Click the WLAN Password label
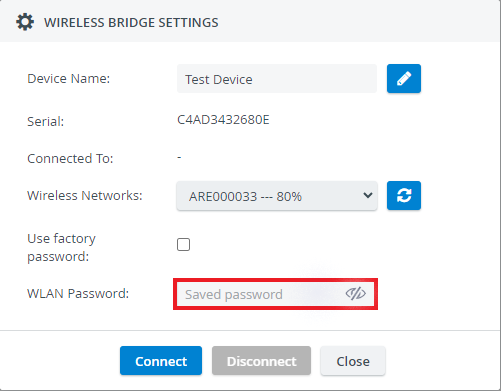501x391 pixels. tap(78, 294)
